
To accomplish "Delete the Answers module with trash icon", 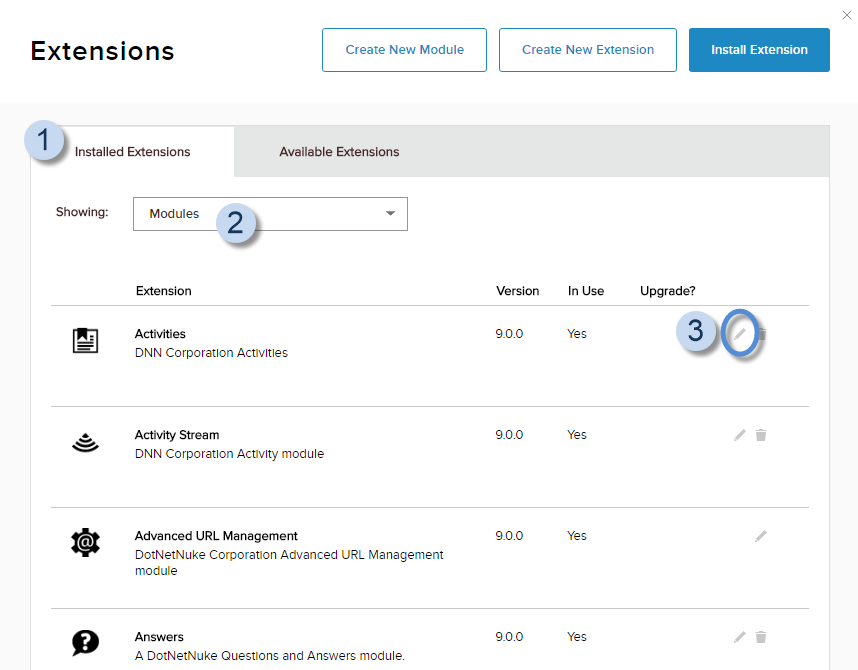I will click(x=761, y=637).
